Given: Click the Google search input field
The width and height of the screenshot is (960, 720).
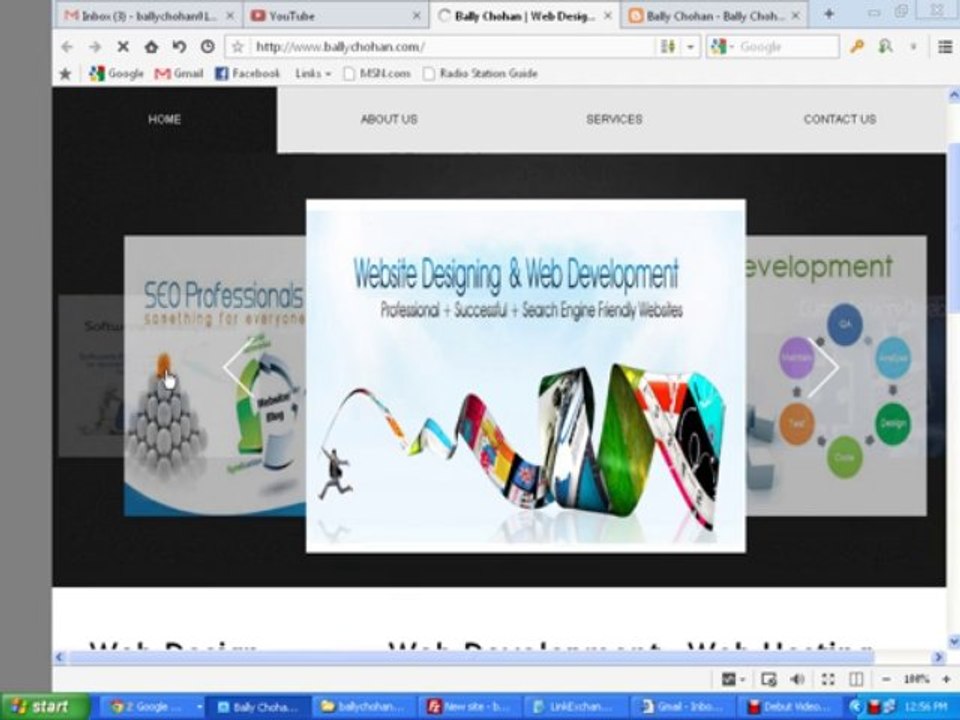Looking at the screenshot, I should tap(787, 47).
